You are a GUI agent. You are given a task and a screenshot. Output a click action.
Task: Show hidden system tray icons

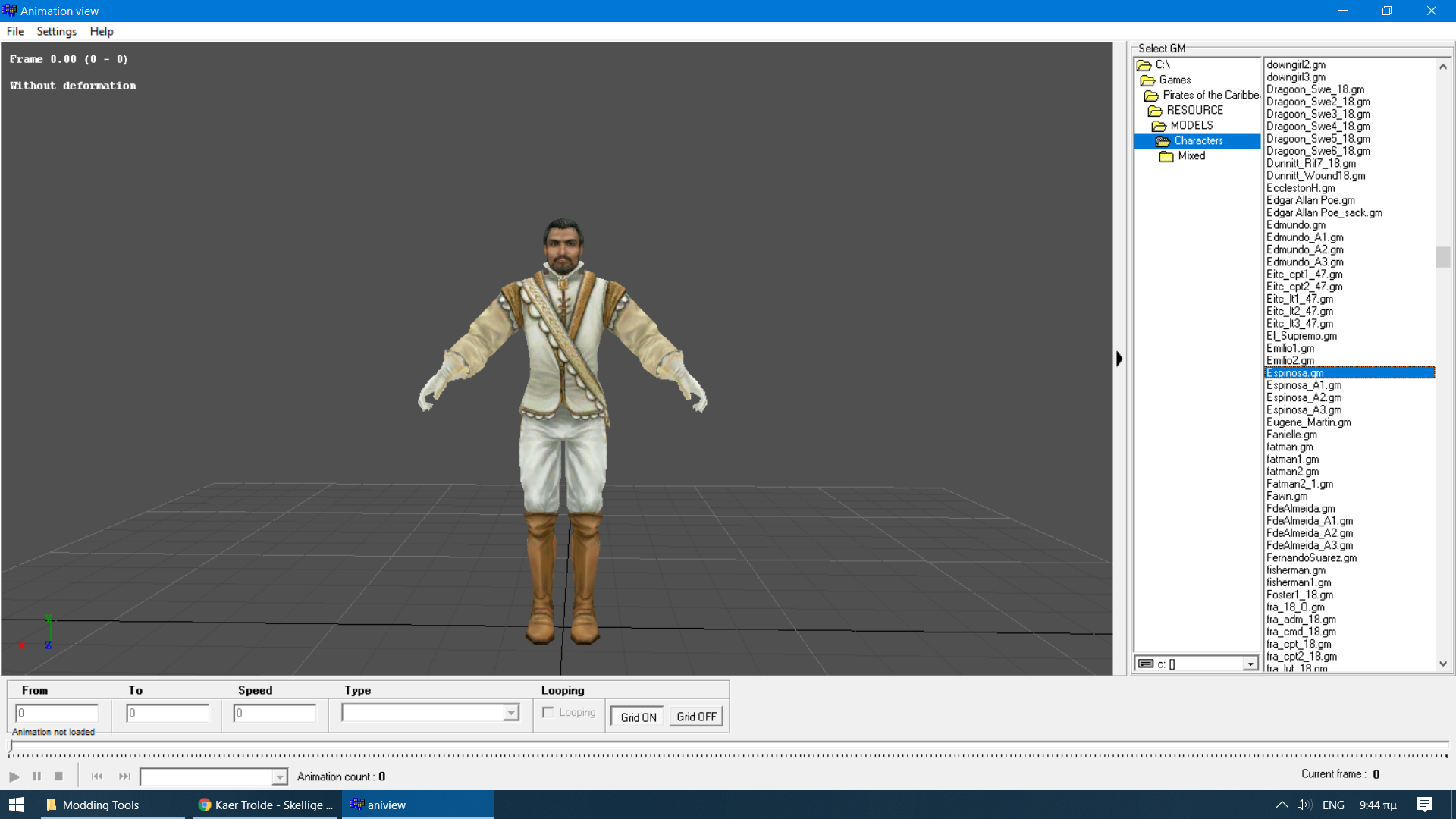1282,805
